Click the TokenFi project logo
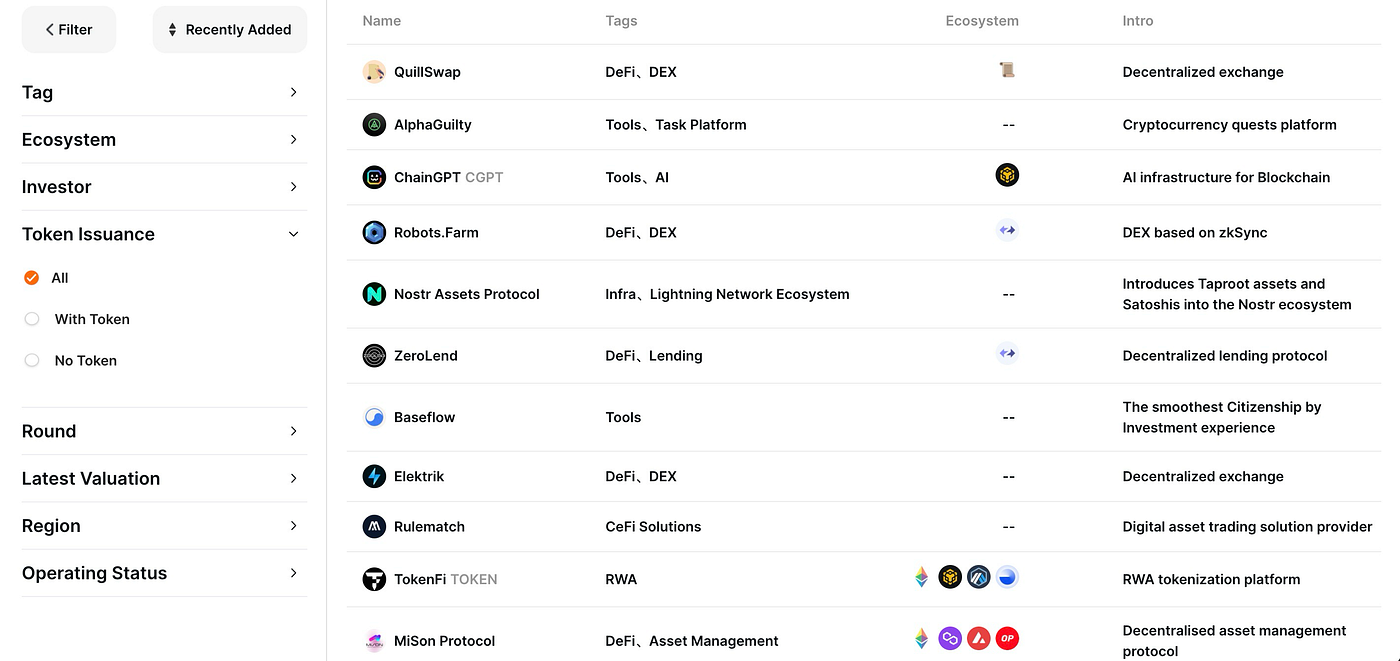Viewport: 1400px width, 661px height. (x=374, y=579)
